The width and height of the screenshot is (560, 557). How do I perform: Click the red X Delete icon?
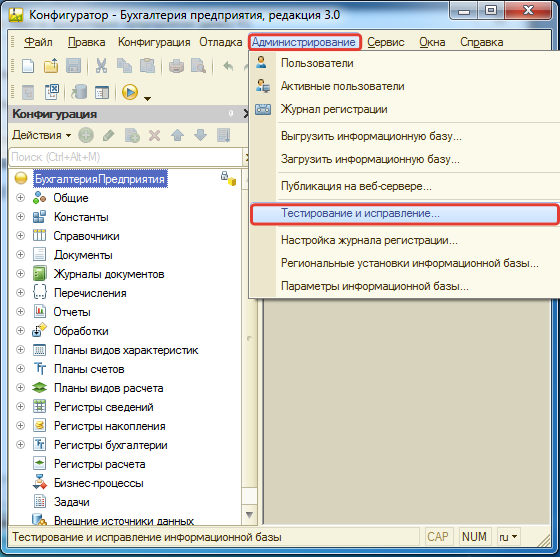point(154,135)
